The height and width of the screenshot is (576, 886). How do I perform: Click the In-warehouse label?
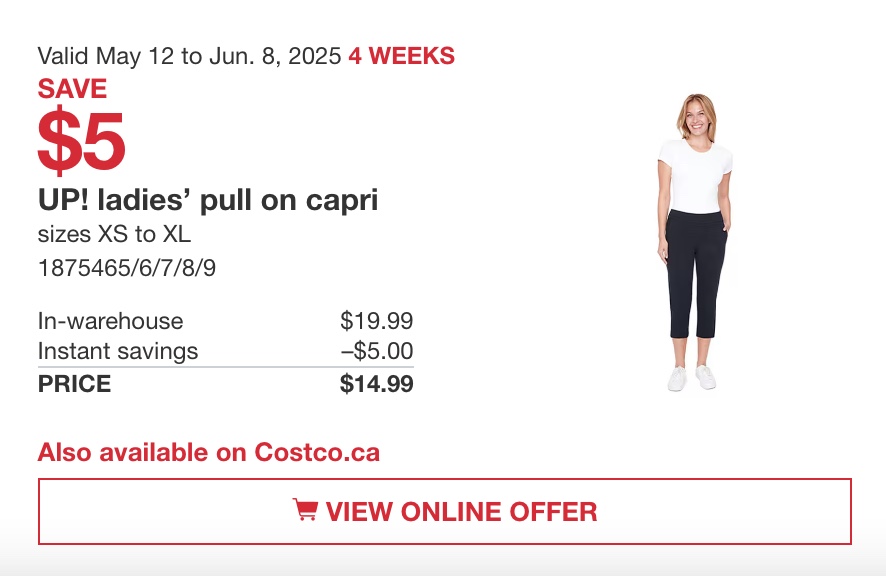click(111, 321)
